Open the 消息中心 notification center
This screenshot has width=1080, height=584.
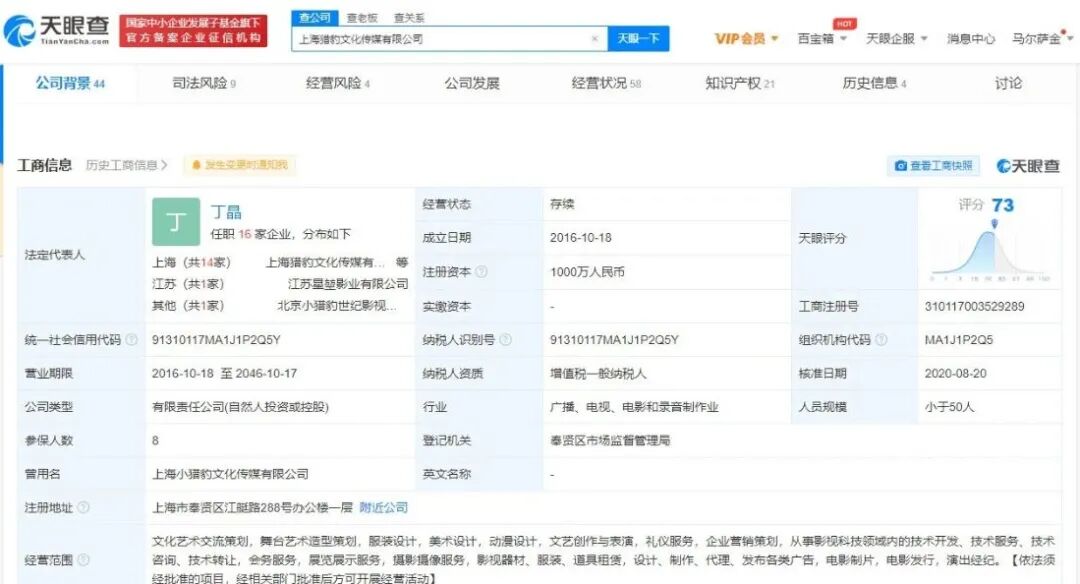pos(969,37)
